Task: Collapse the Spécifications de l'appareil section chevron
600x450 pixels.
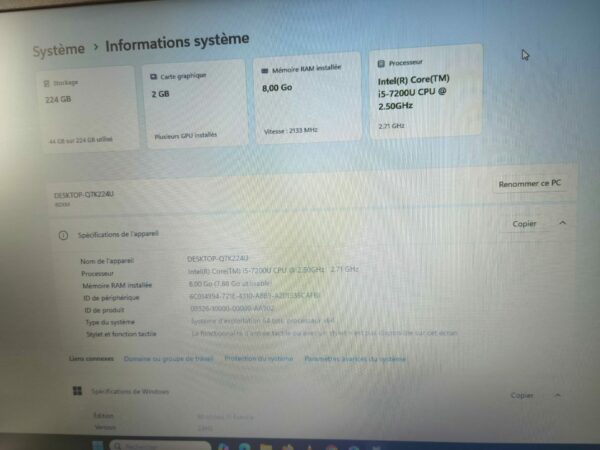Action: tap(562, 223)
